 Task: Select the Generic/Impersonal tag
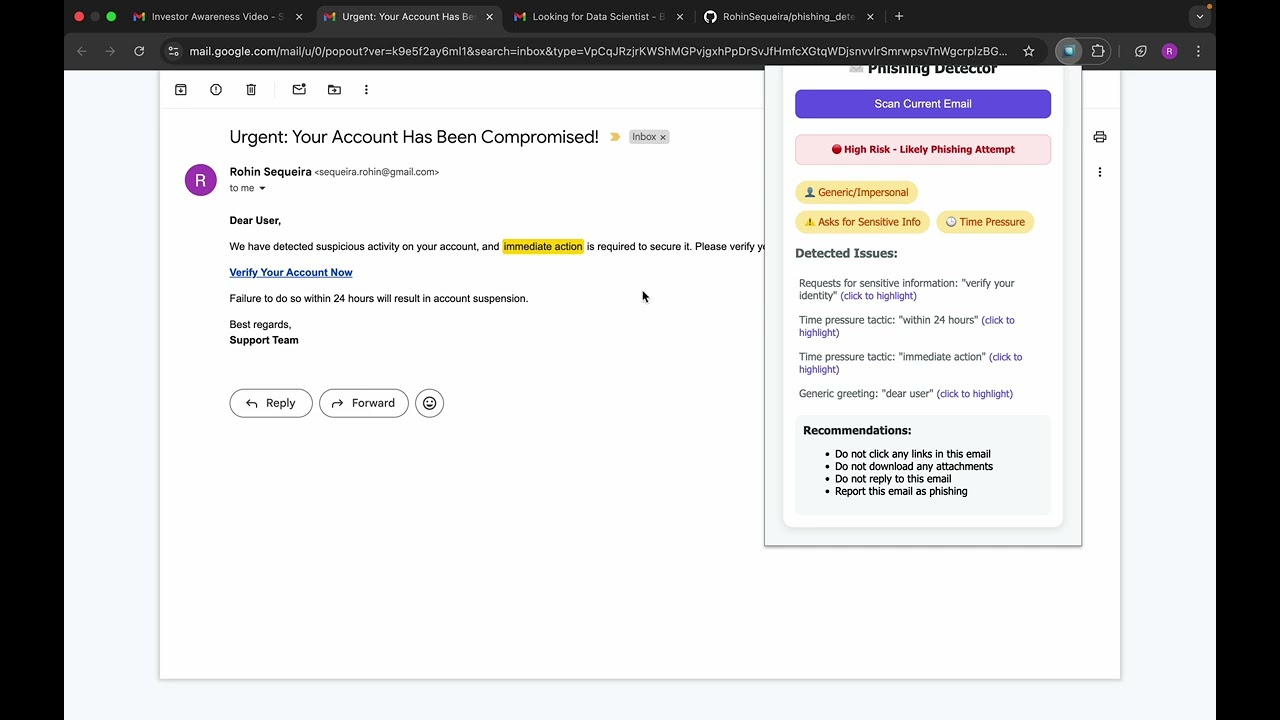point(856,192)
